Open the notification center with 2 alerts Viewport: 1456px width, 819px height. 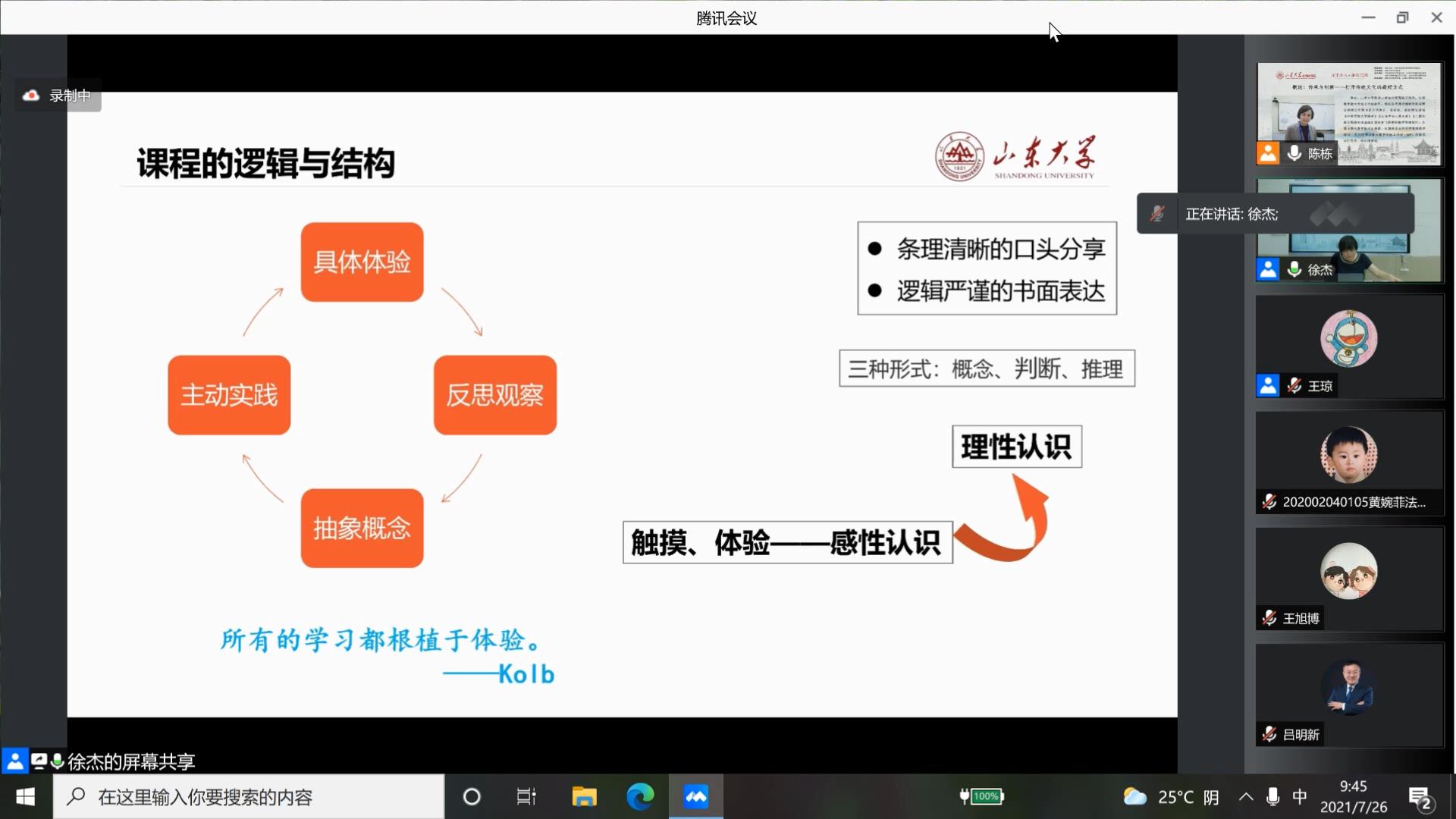(x=1420, y=798)
